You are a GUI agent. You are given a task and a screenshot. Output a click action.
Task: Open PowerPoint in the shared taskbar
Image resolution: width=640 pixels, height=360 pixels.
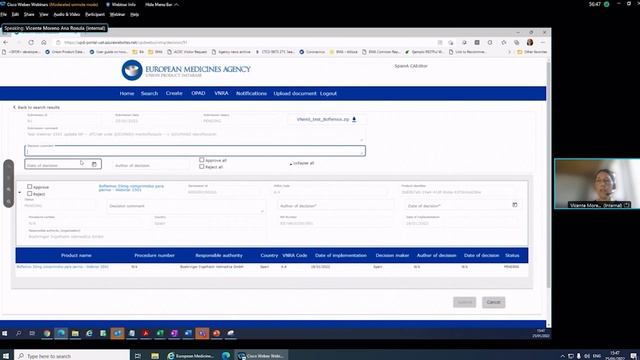(x=216, y=333)
